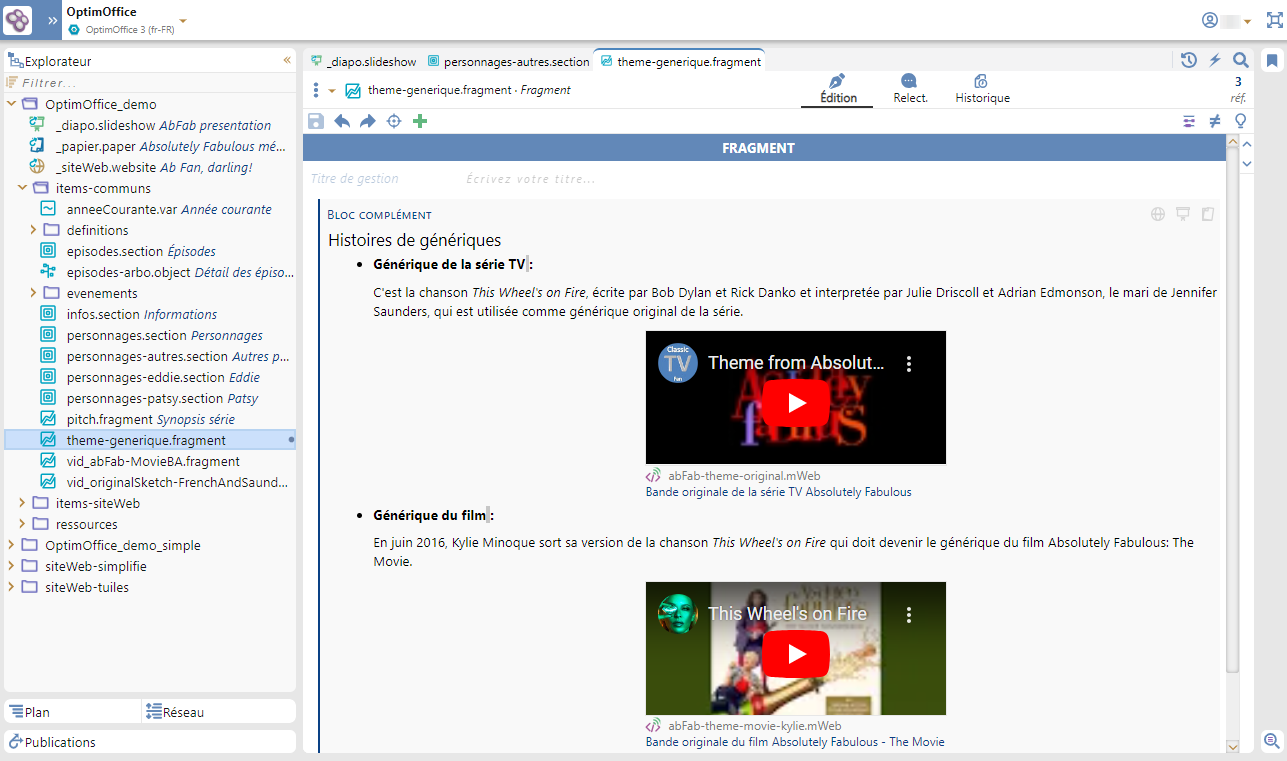Open the search magnifier icon

(x=1241, y=60)
